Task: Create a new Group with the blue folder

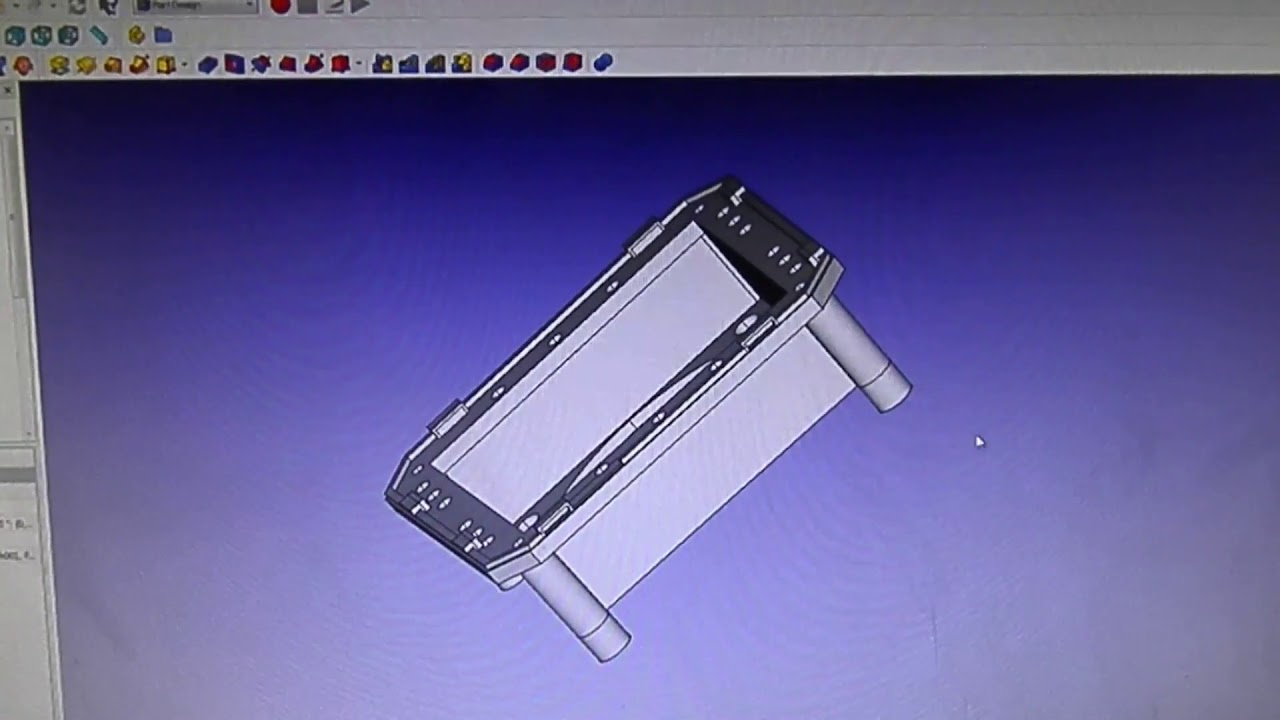Action: (x=163, y=36)
